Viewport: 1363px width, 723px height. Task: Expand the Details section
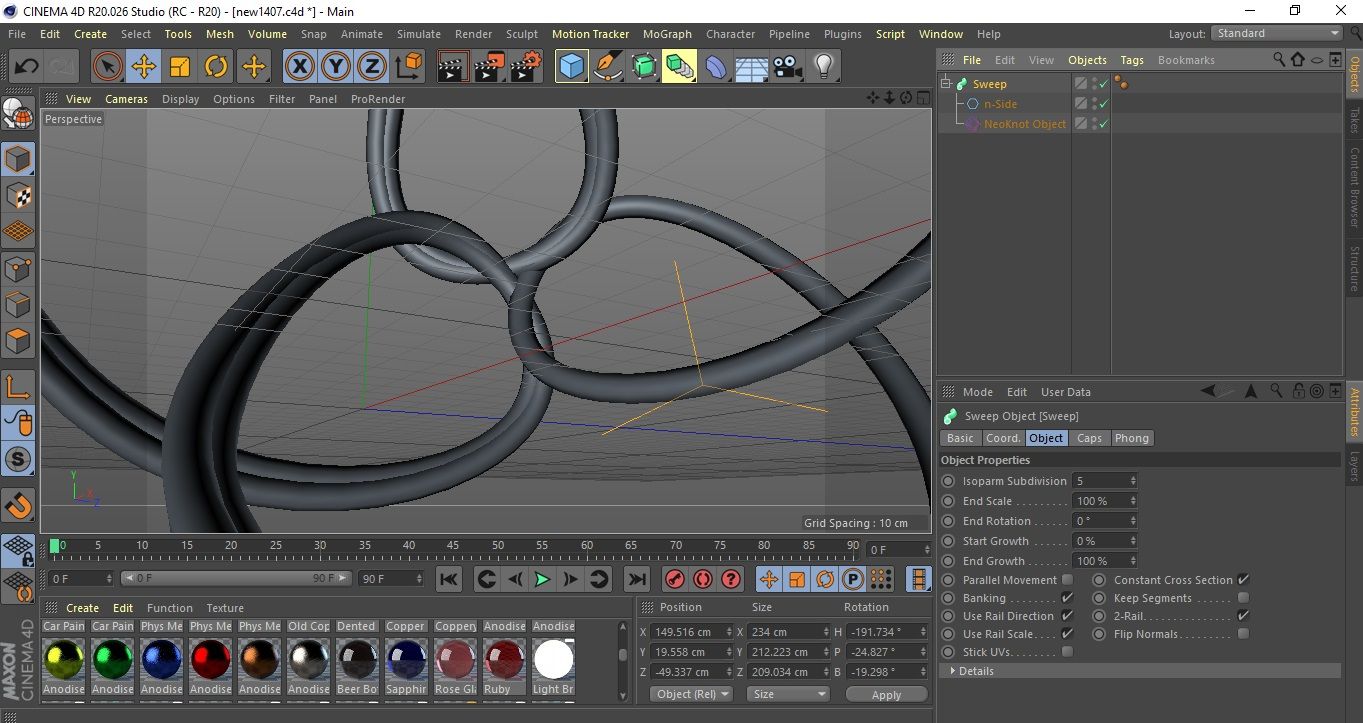pos(975,671)
